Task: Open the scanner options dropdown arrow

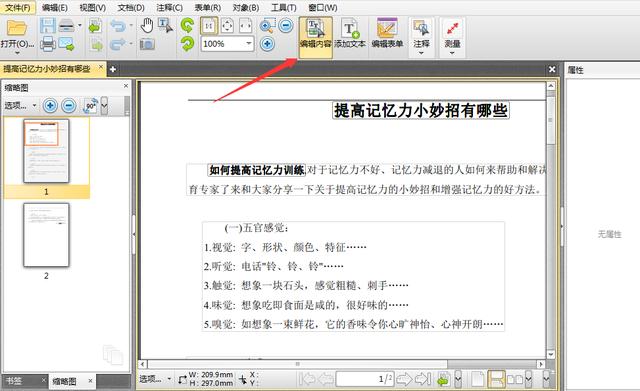Action: tap(80, 26)
